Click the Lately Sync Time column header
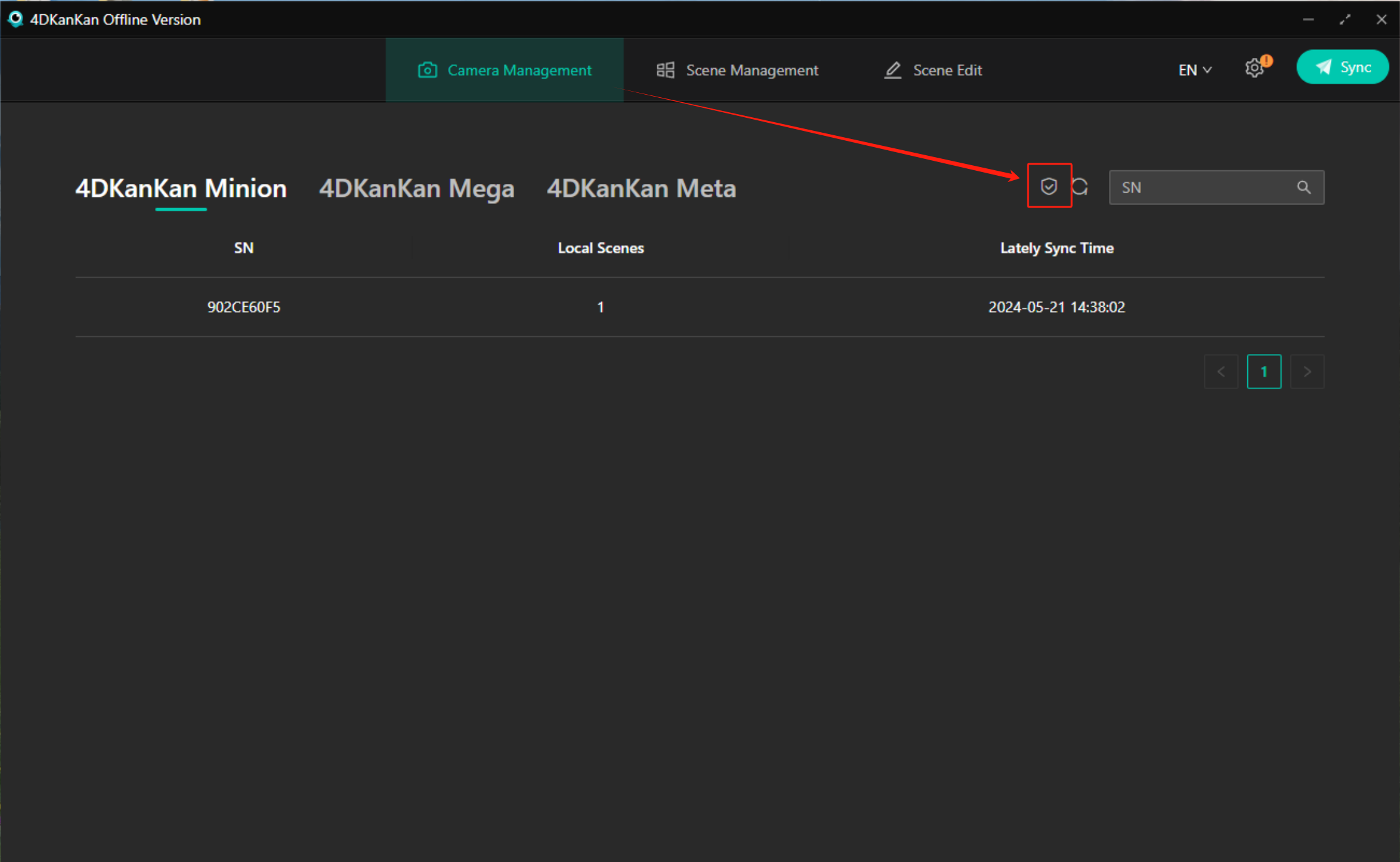The image size is (1400, 862). click(x=1056, y=248)
